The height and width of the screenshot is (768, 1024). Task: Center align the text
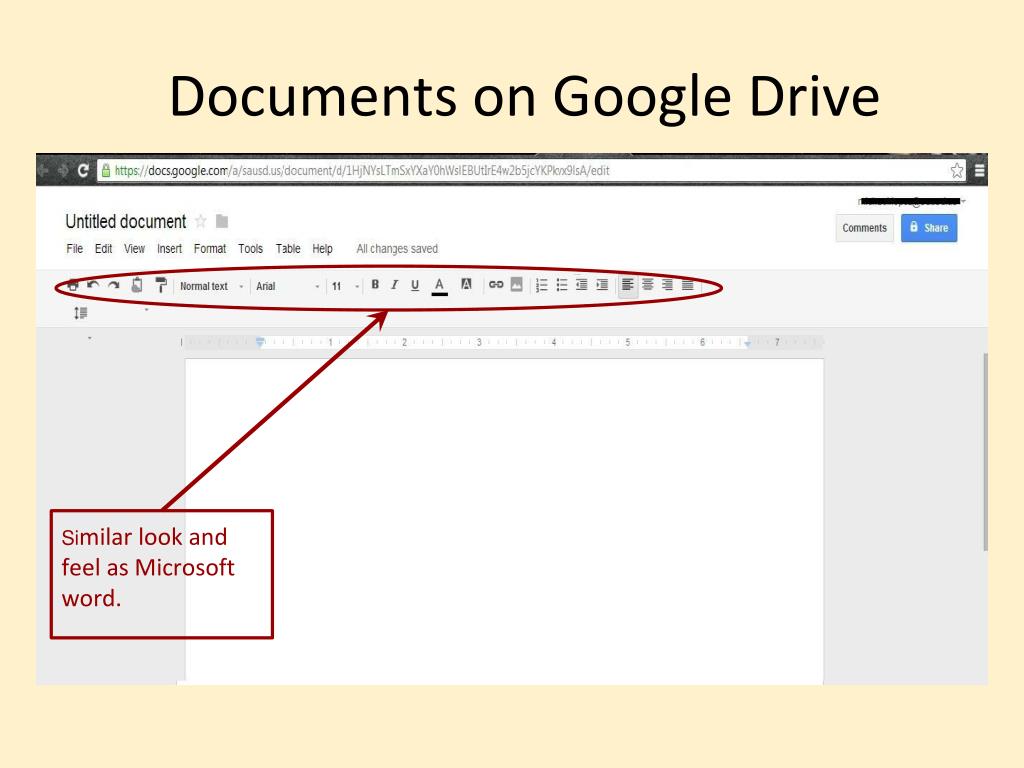[648, 285]
